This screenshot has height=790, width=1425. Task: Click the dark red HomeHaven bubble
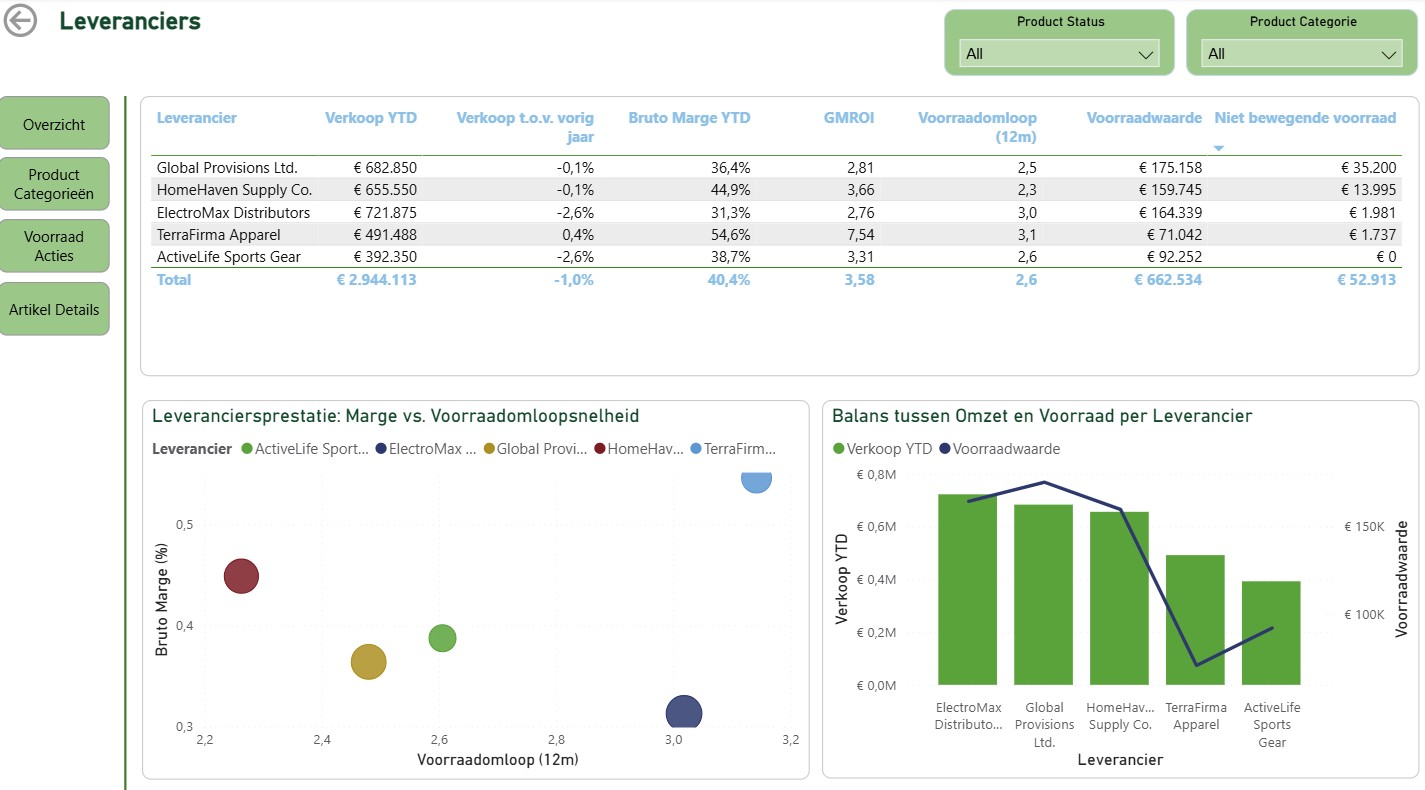click(x=240, y=575)
